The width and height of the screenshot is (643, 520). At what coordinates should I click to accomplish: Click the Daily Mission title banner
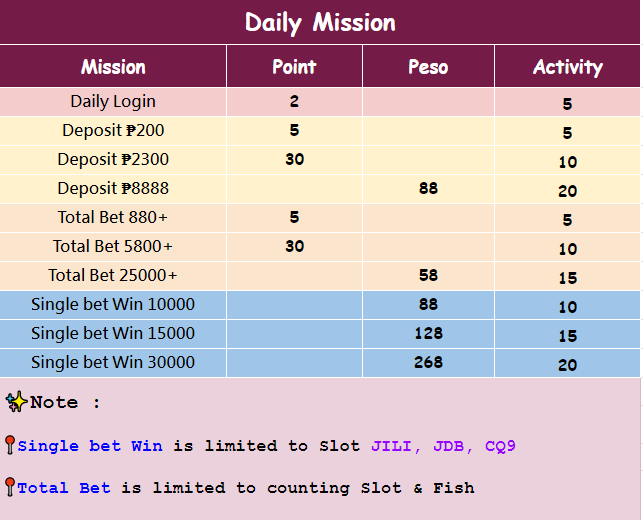(x=320, y=22)
